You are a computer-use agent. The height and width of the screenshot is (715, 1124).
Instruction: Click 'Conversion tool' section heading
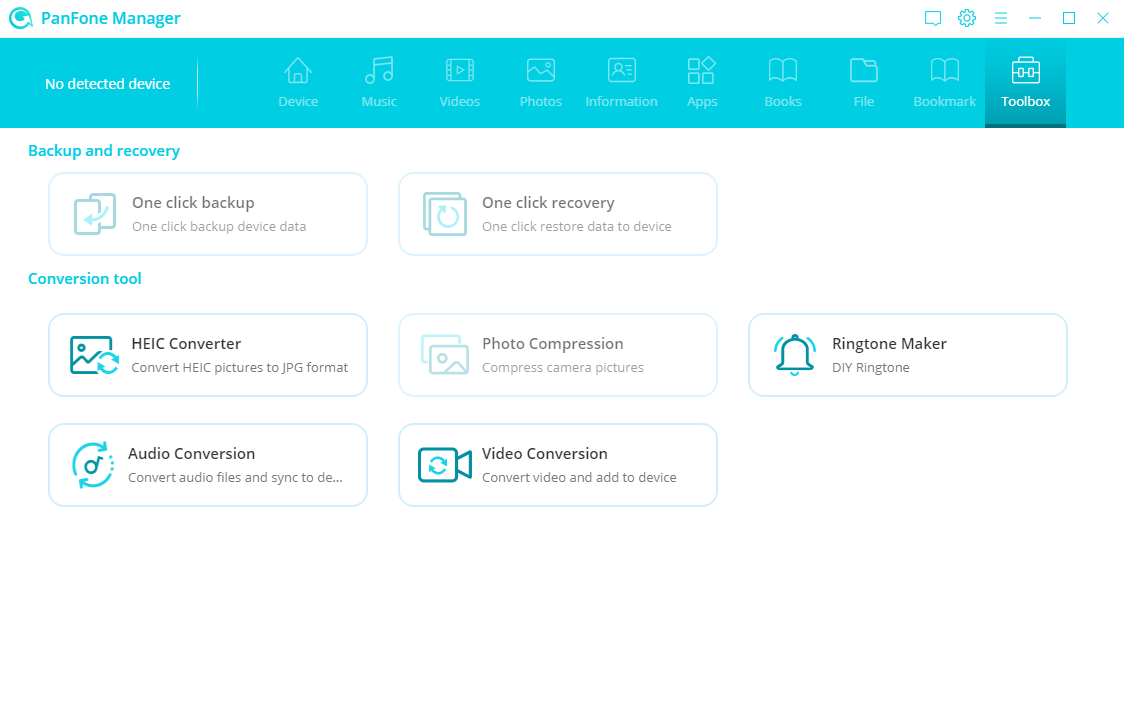click(x=85, y=278)
